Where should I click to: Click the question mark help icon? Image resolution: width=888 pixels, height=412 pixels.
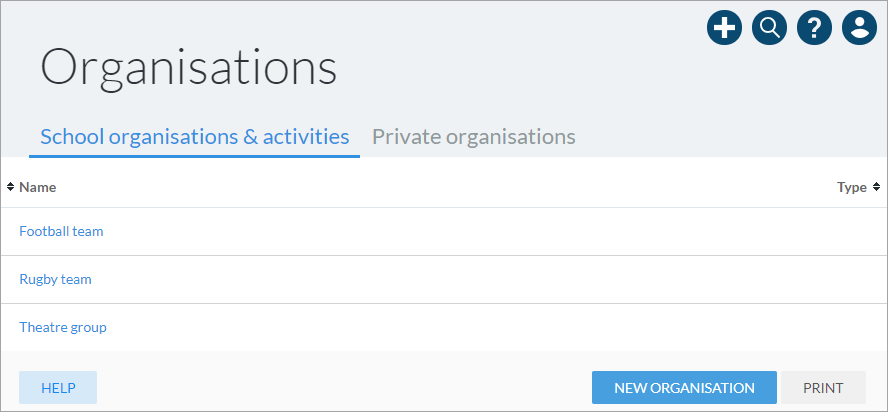(x=814, y=27)
